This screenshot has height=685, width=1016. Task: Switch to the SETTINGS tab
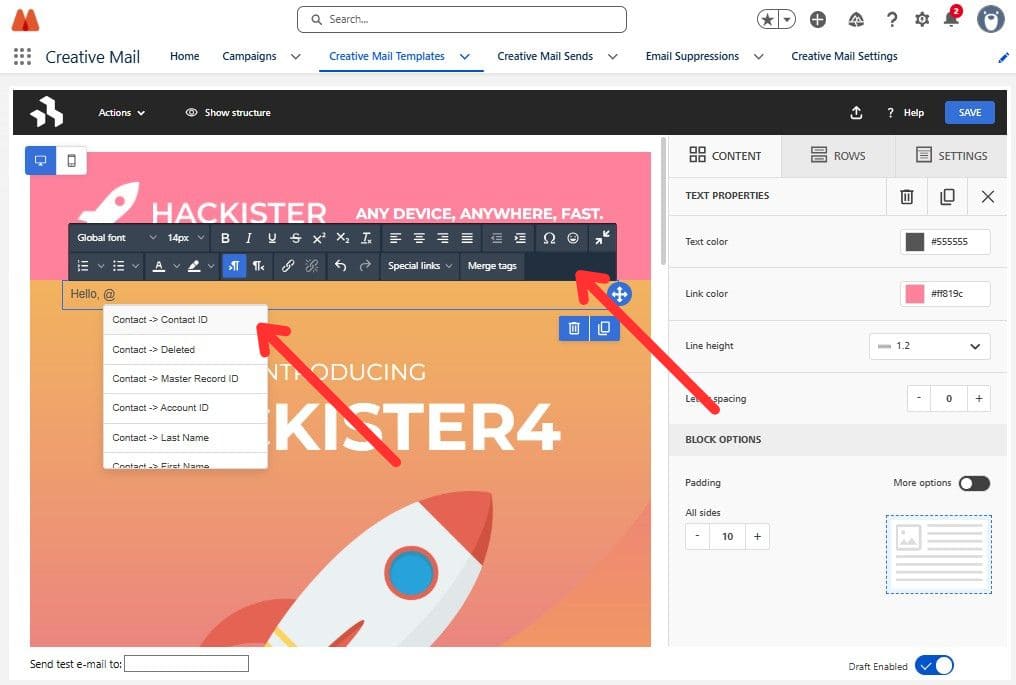pyautogui.click(x=951, y=156)
